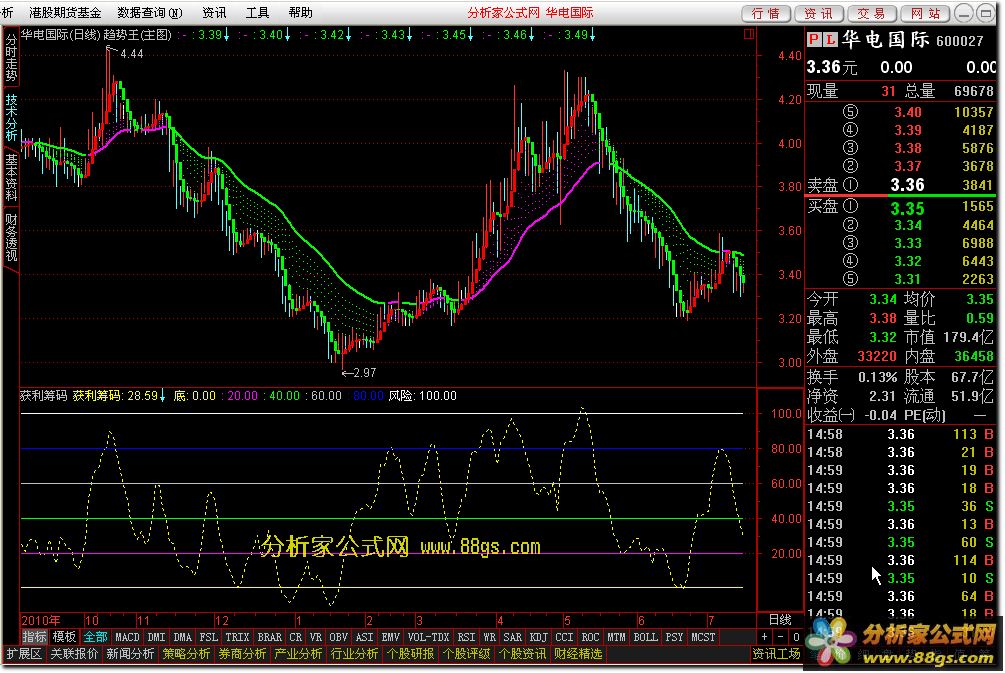Open the 帮助 menu
This screenshot has width=1005, height=673.
click(x=300, y=12)
